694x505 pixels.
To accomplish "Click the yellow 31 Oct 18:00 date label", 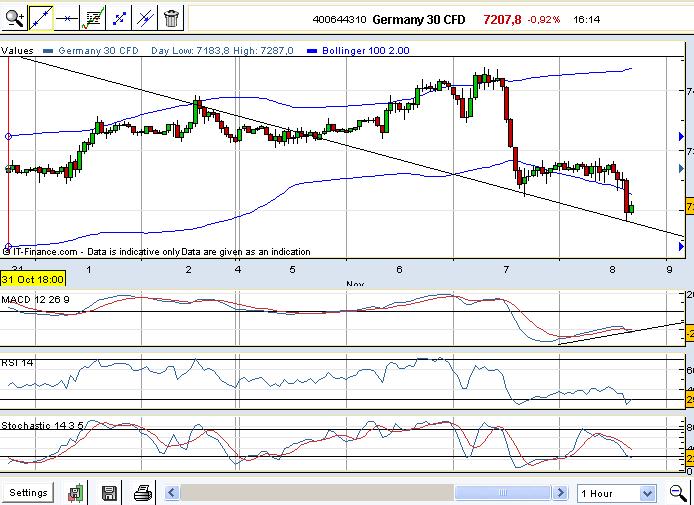I will 33,279.
